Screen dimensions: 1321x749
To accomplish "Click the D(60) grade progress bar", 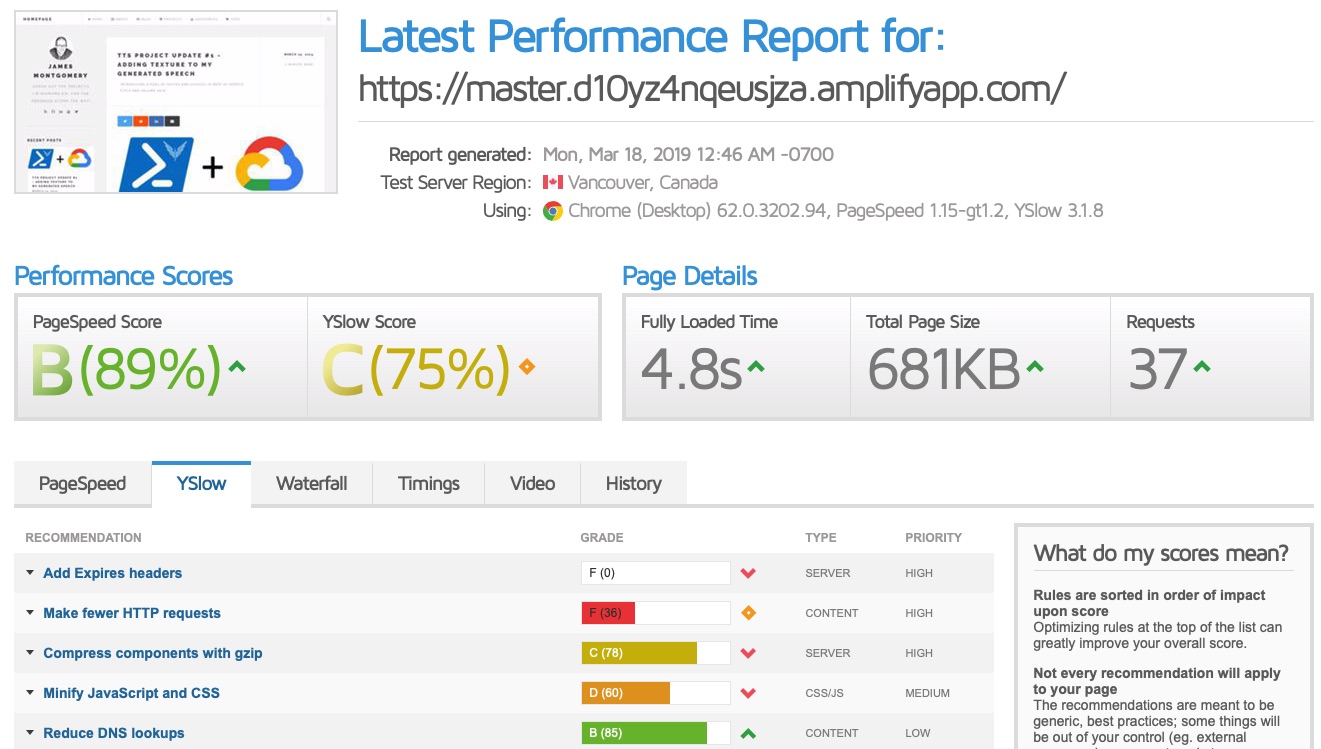I will [655, 693].
